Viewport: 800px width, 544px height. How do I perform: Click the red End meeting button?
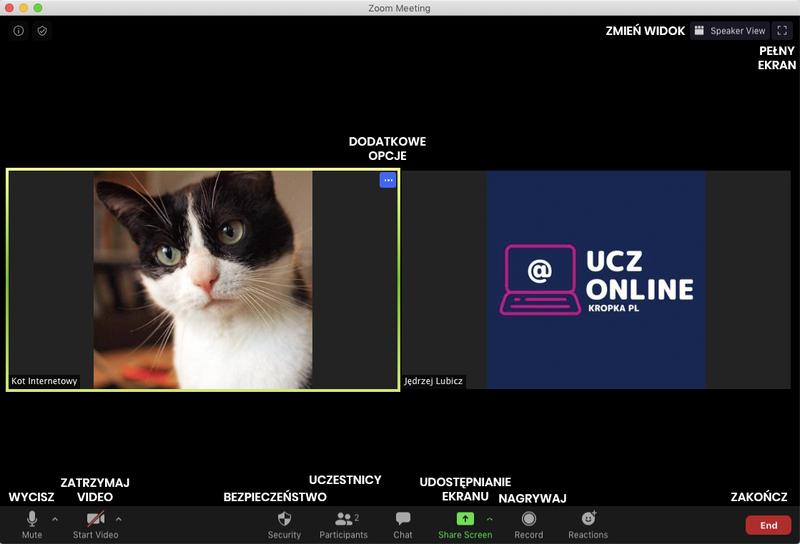[768, 525]
